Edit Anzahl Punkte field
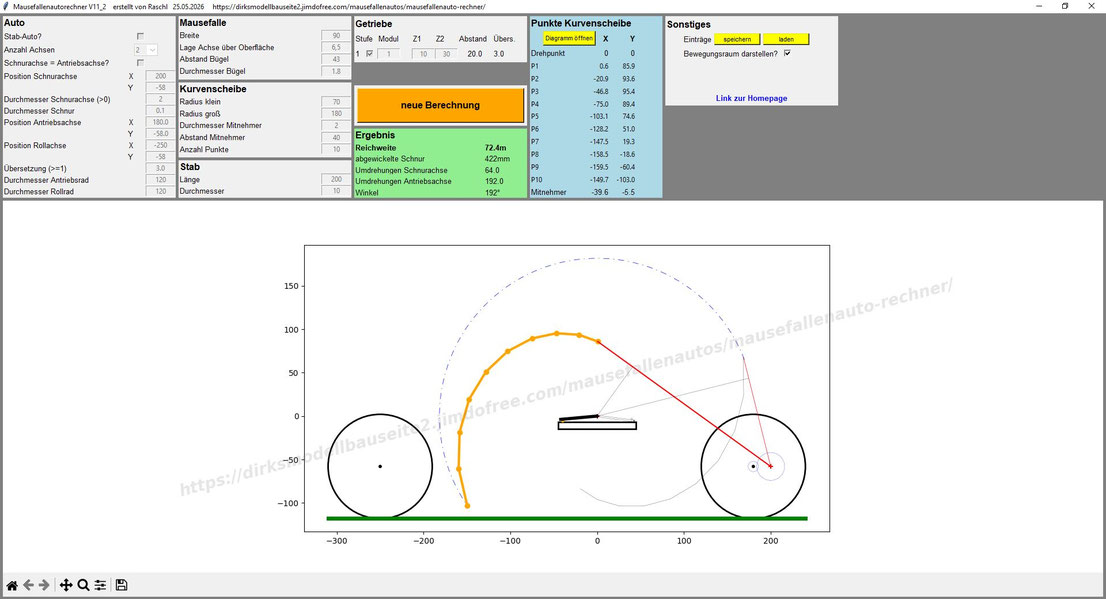 pos(336,150)
